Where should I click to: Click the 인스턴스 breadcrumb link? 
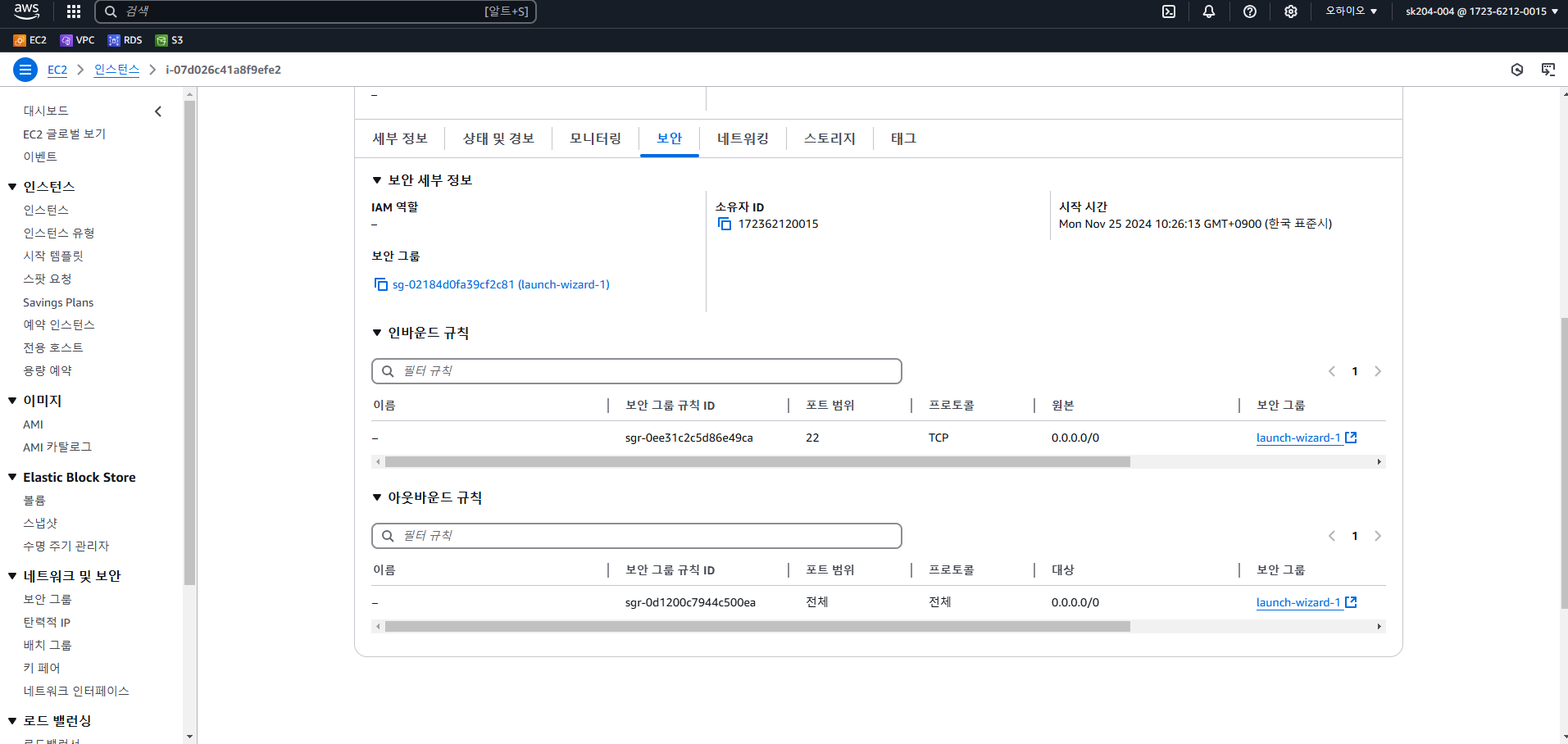click(x=116, y=70)
